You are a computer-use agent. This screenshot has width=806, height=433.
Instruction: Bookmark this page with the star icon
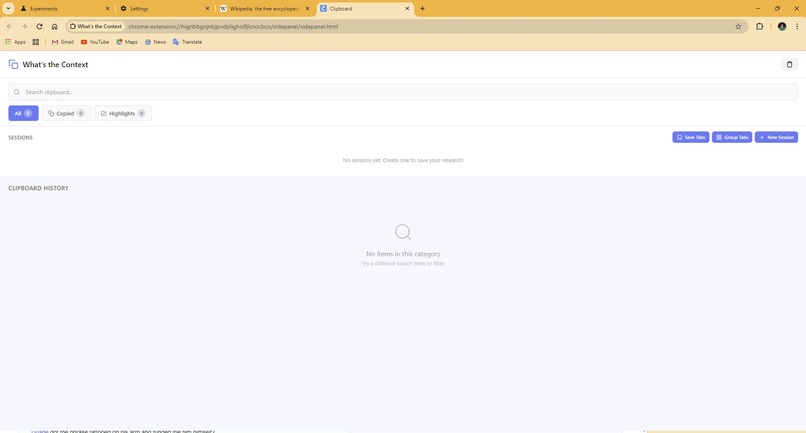click(x=738, y=26)
